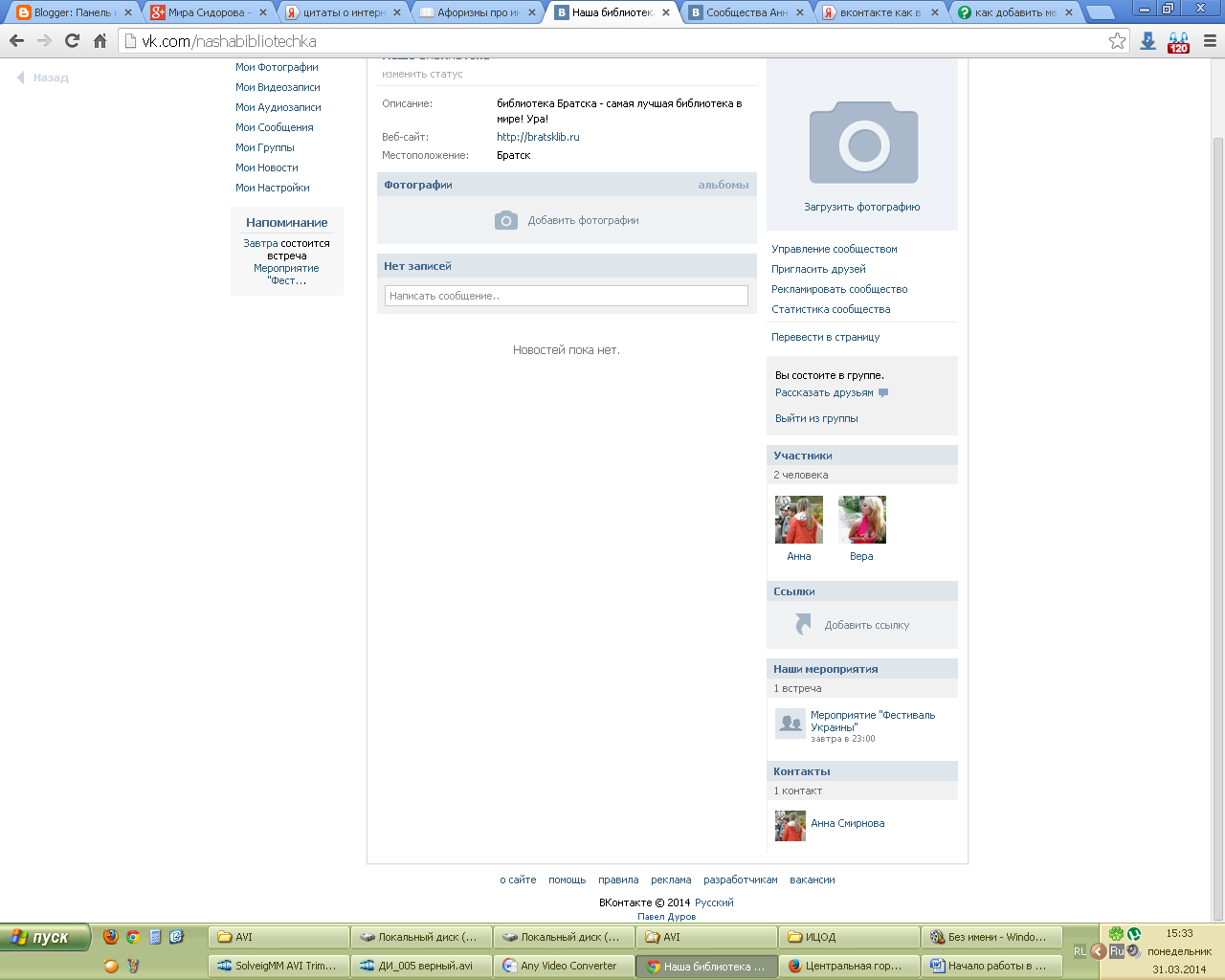This screenshot has height=980, width=1225.
Task: Open Вера's member avatar thumbnail
Action: [x=862, y=520]
